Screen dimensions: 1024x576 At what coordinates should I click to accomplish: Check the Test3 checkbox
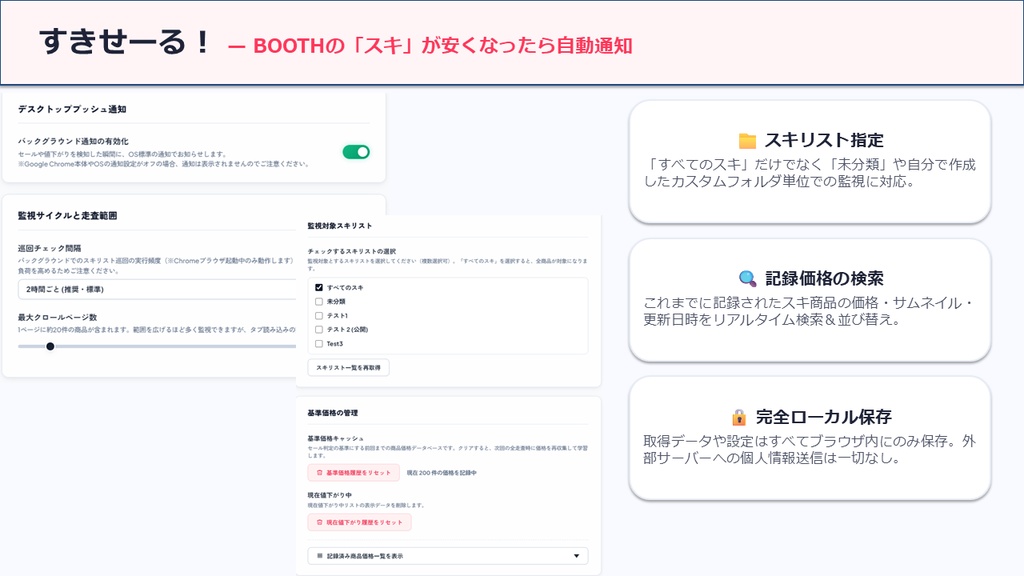pos(319,344)
